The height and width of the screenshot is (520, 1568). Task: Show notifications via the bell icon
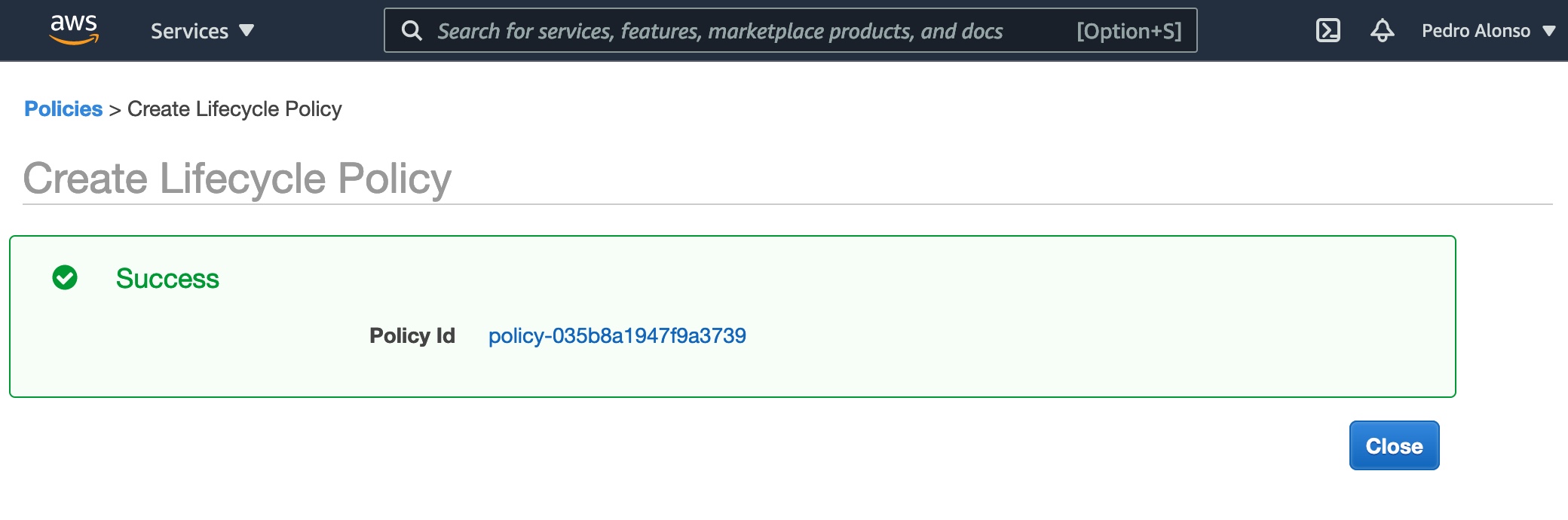(1382, 30)
